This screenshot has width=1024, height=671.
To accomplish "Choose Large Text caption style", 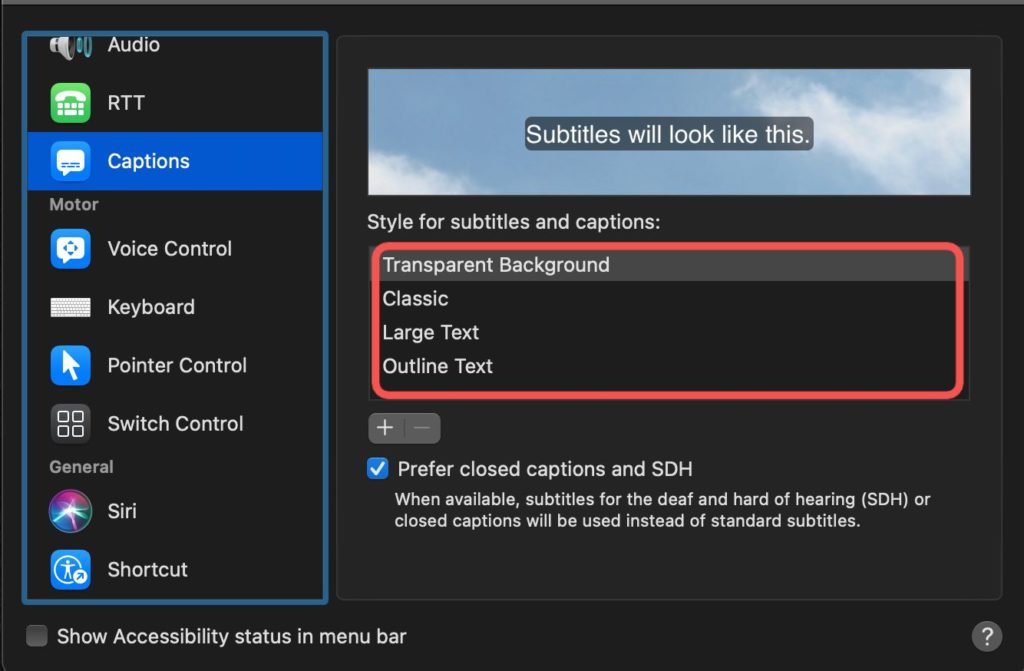I will [669, 333].
